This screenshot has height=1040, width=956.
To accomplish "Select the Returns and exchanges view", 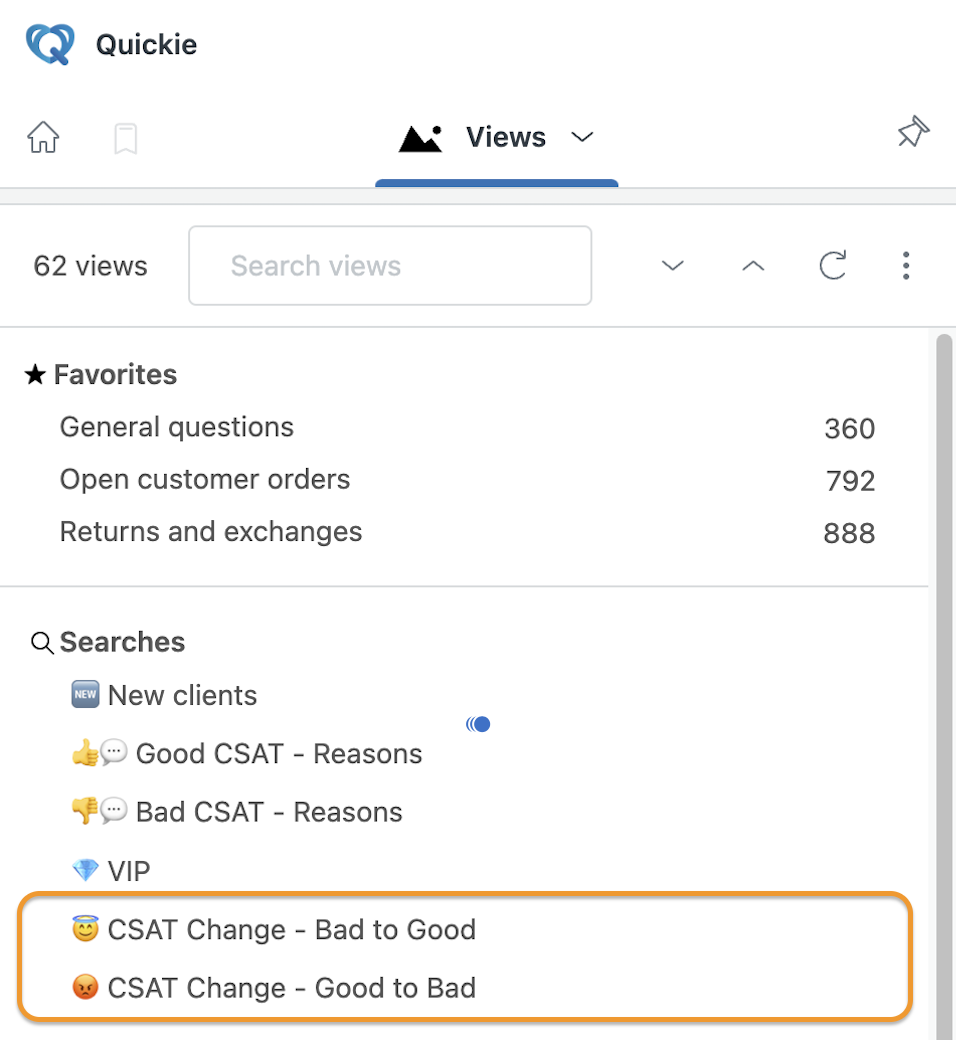I will pos(467,533).
